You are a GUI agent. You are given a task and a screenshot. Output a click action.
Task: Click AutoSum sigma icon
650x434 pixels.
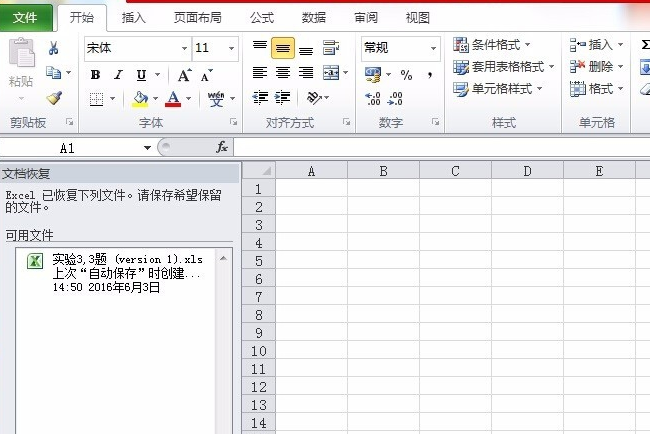(x=645, y=44)
